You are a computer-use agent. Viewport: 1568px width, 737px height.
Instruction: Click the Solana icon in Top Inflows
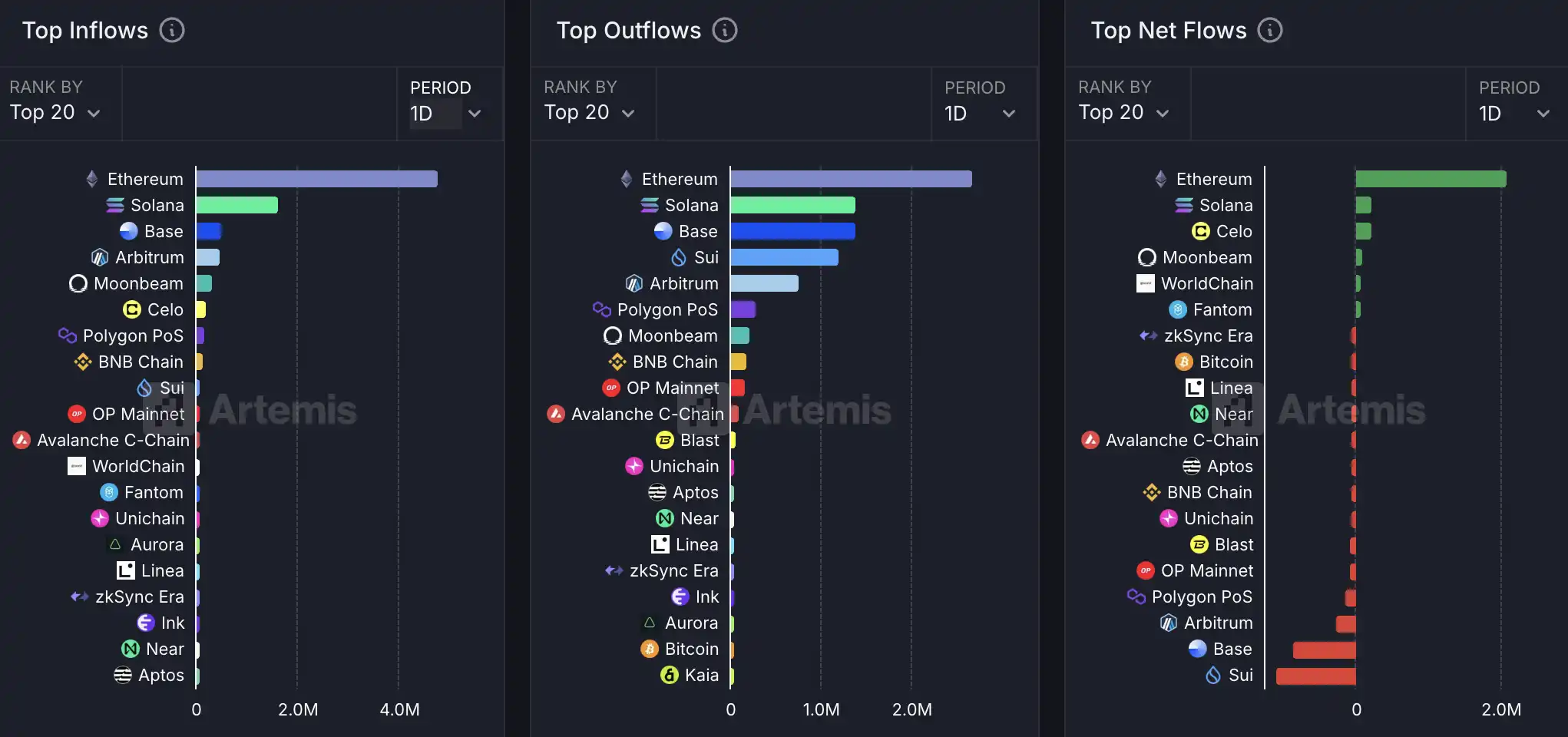point(115,205)
